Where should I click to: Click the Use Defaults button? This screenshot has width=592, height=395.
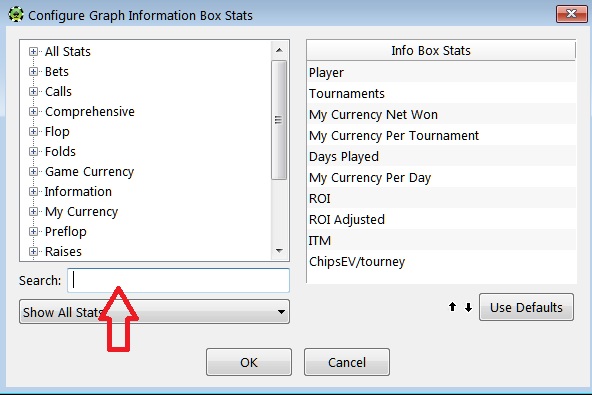pos(526,307)
